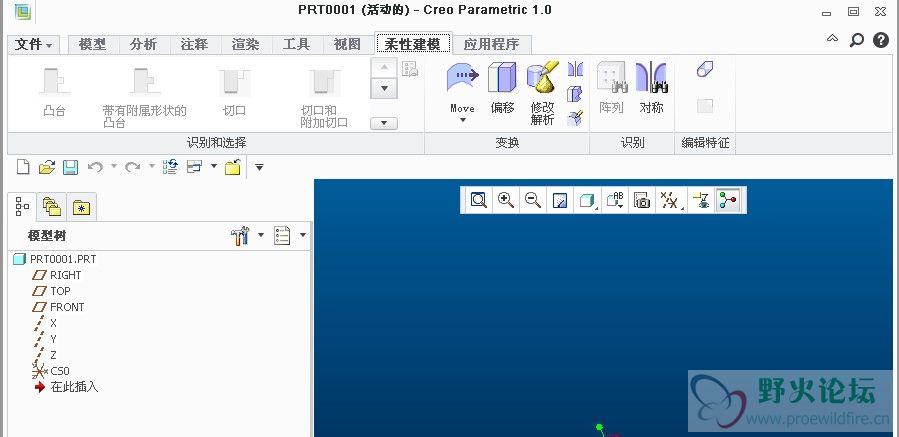Open a file using the folder icon
The height and width of the screenshot is (437, 899).
click(46, 167)
